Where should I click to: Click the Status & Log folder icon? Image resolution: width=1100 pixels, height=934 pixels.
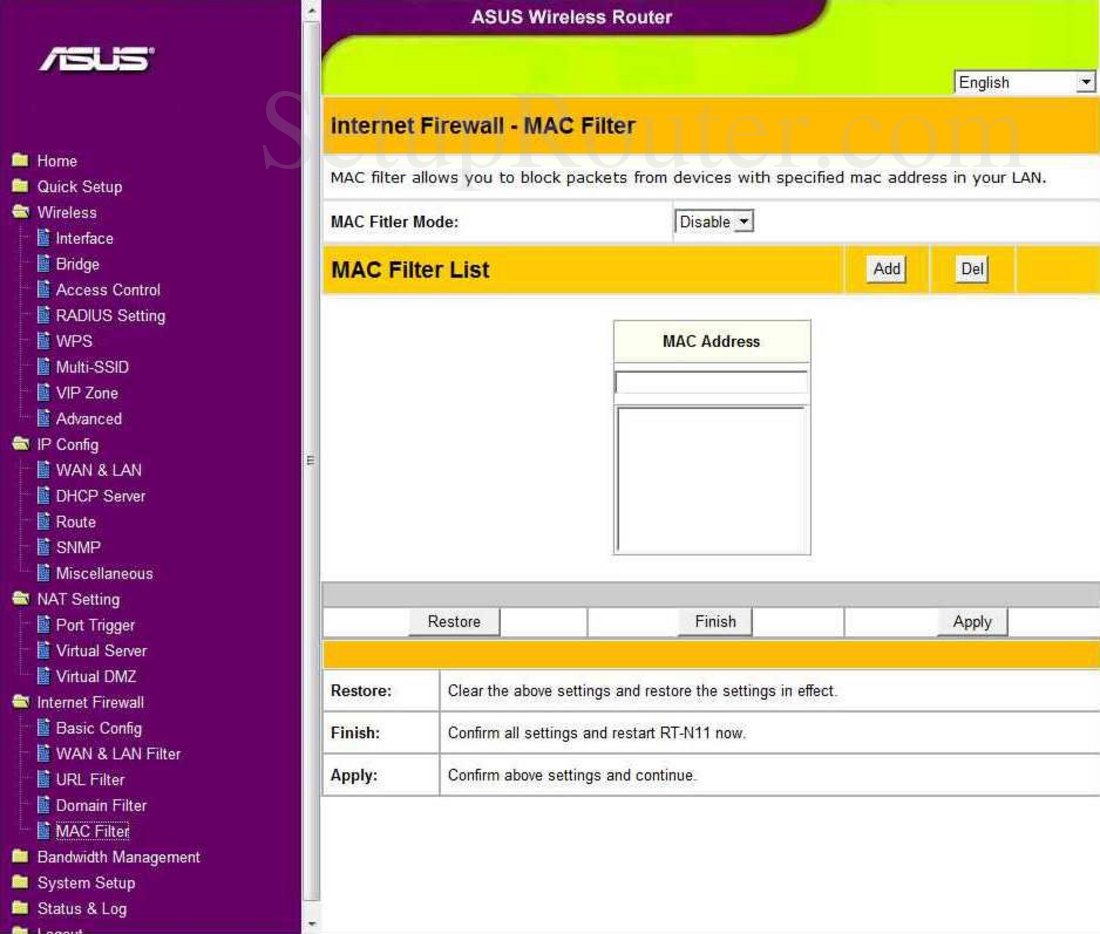point(22,908)
